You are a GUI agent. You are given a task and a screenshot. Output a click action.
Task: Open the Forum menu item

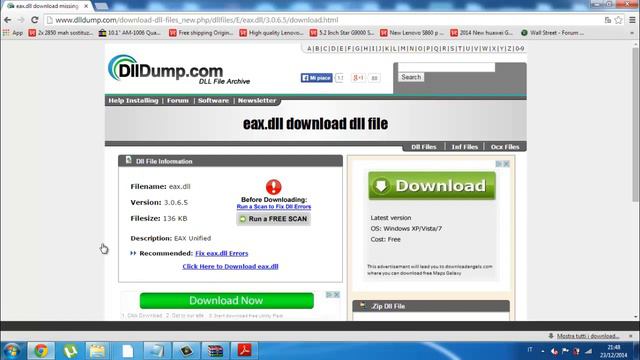[178, 100]
